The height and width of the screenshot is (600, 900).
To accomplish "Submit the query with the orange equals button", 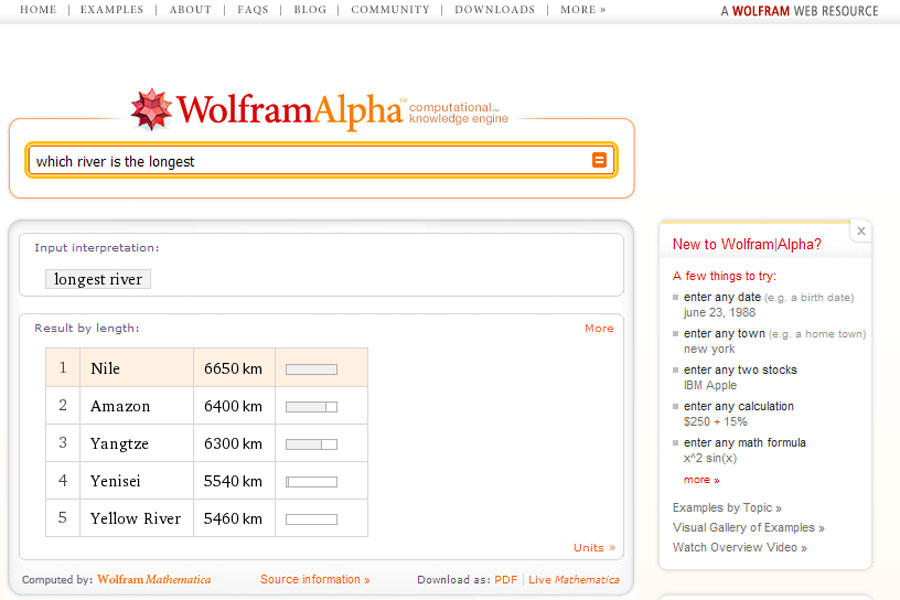I will click(x=600, y=159).
